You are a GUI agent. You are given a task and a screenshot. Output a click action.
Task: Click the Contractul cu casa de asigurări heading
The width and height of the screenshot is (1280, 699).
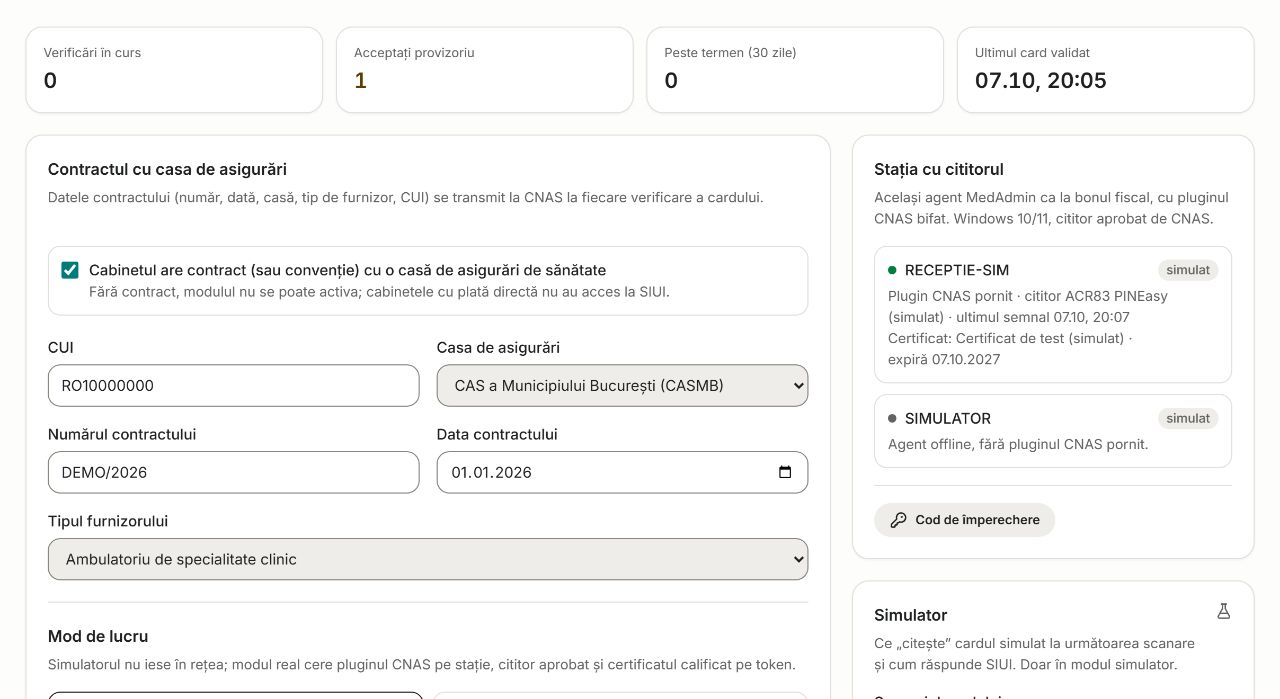click(x=167, y=169)
